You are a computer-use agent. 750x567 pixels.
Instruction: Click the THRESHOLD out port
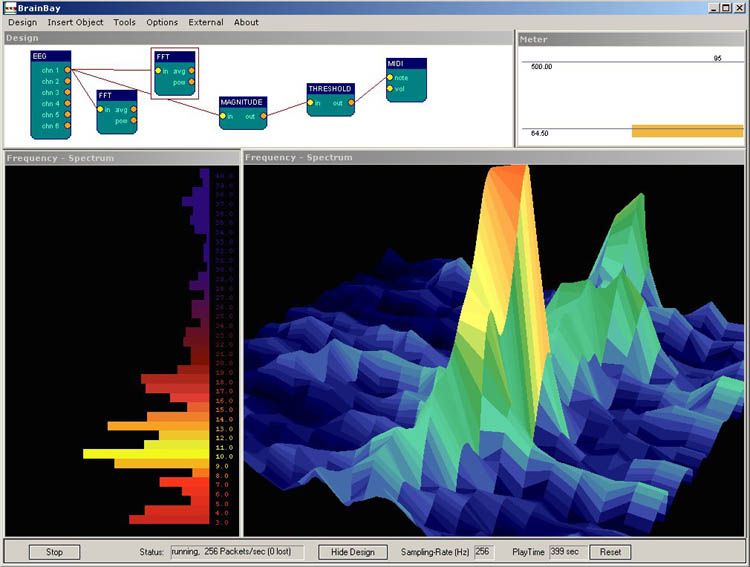351,102
